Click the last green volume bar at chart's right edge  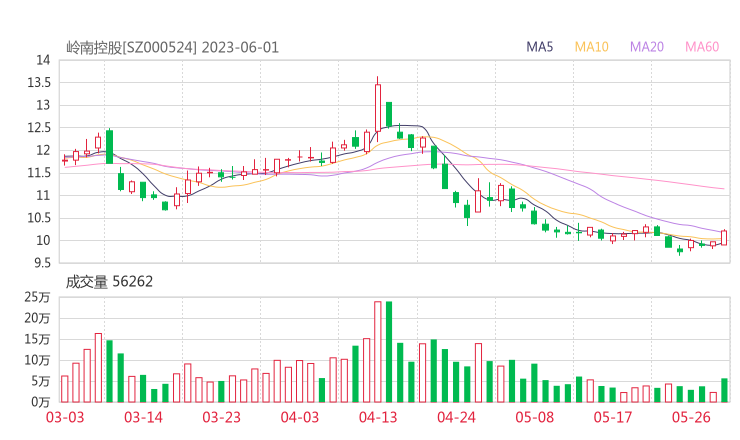724,390
